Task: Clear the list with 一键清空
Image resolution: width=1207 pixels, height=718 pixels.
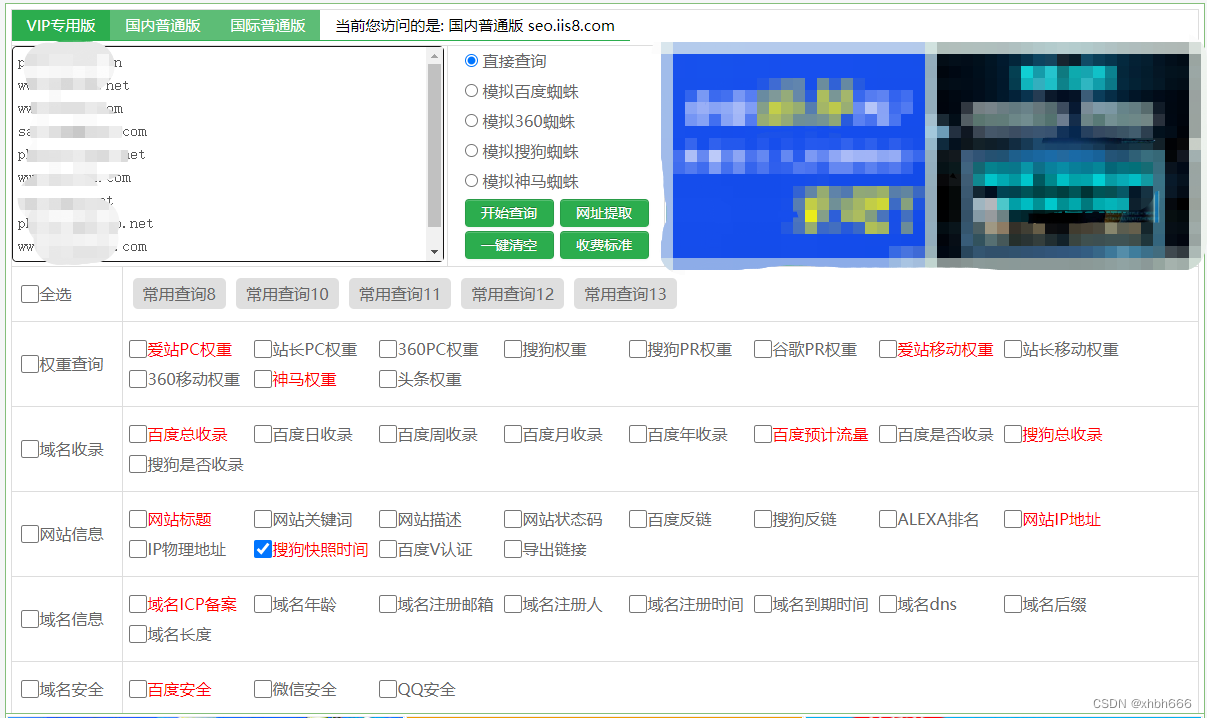Action: tap(509, 245)
